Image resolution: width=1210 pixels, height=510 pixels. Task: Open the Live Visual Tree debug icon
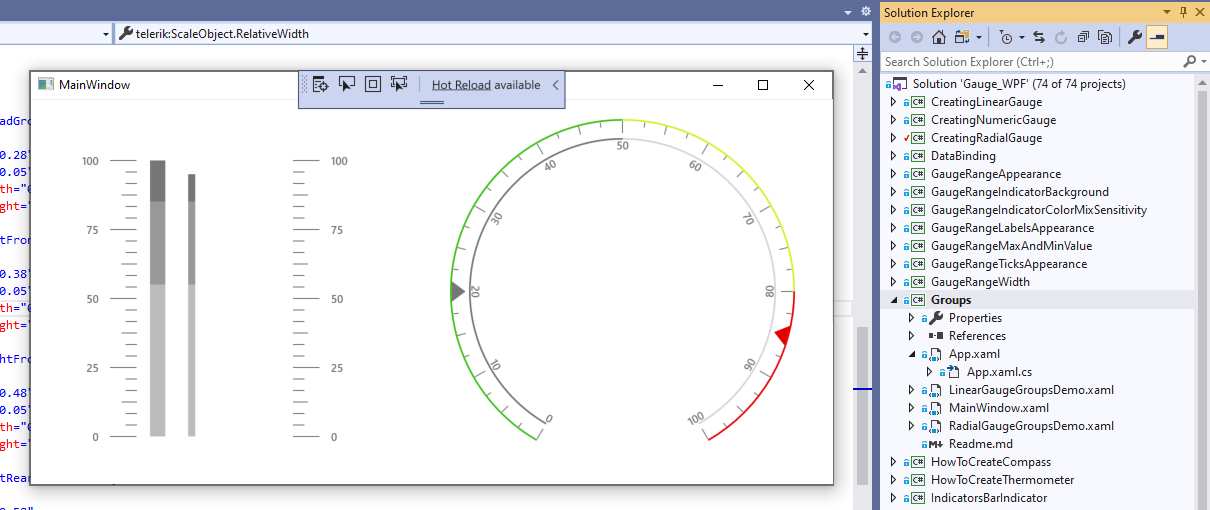coord(321,85)
